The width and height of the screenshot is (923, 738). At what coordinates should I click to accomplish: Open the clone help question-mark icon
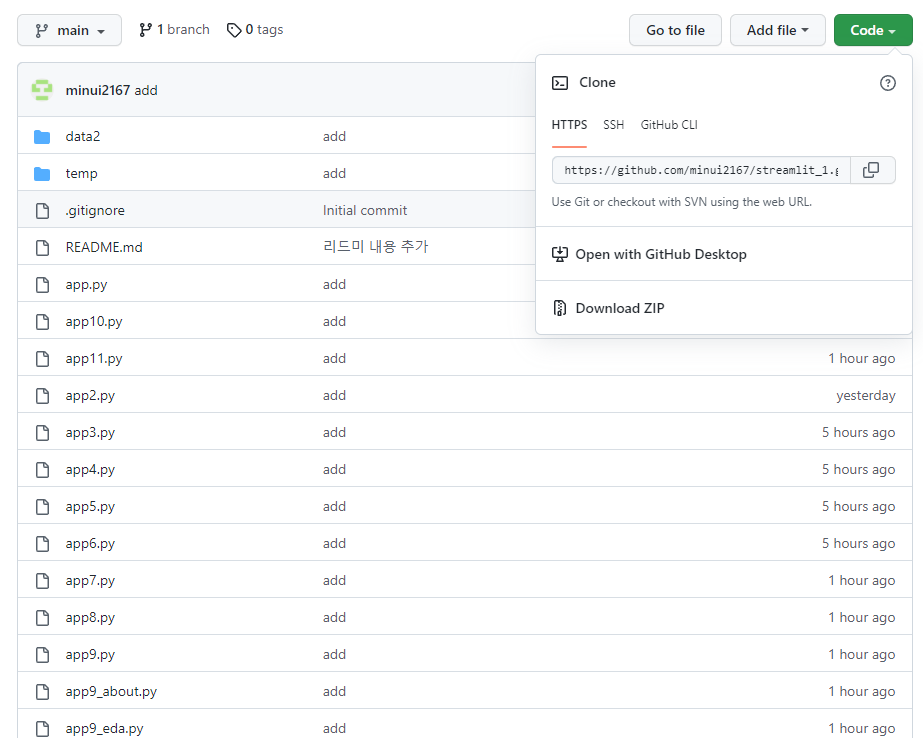click(888, 83)
